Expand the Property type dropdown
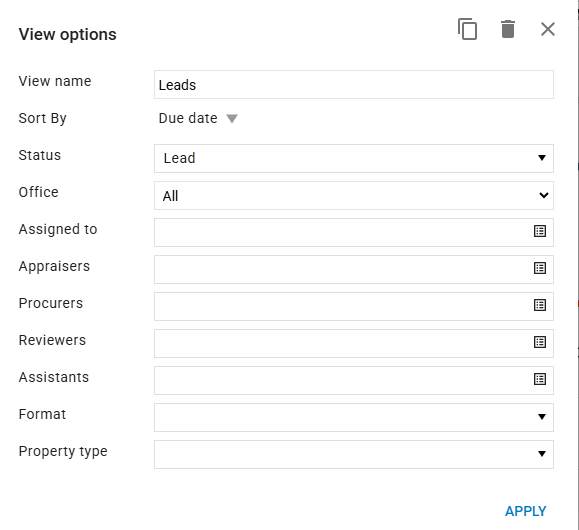The width and height of the screenshot is (579, 530). click(354, 454)
